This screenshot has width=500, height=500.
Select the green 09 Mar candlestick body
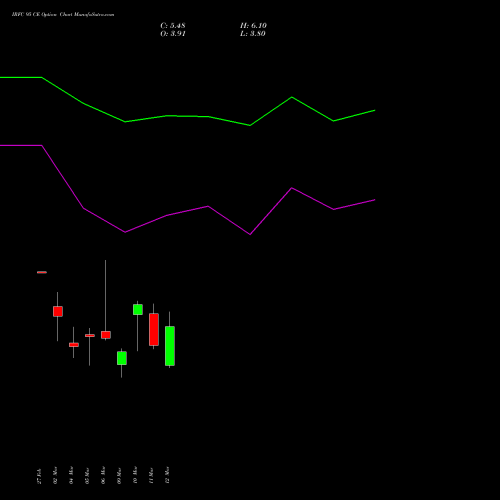(122, 358)
